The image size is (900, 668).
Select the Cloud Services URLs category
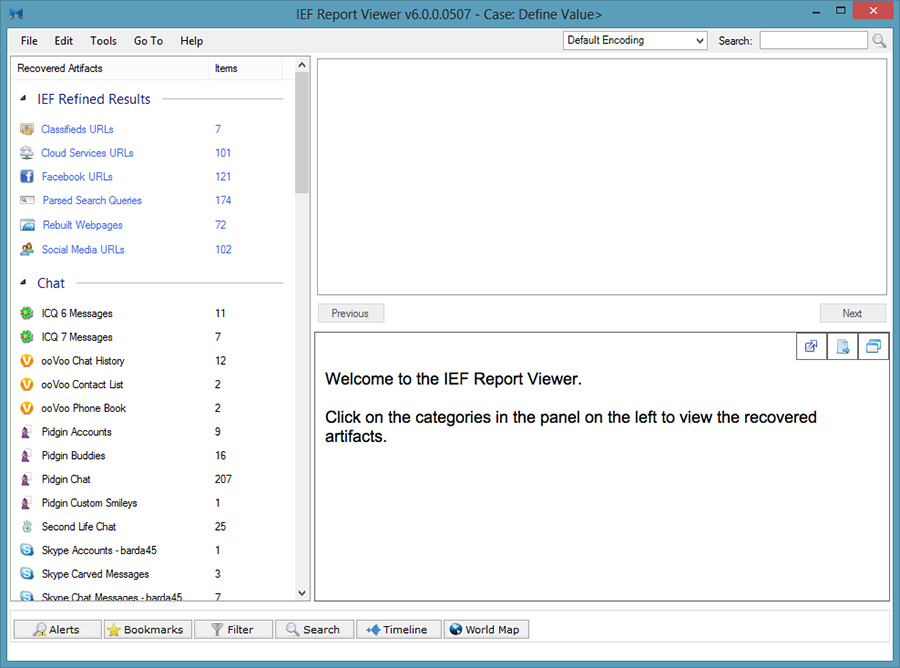click(87, 153)
